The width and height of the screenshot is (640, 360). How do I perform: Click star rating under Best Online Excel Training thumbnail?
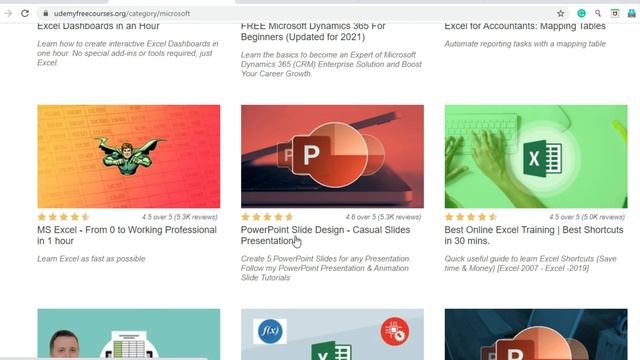pos(471,217)
